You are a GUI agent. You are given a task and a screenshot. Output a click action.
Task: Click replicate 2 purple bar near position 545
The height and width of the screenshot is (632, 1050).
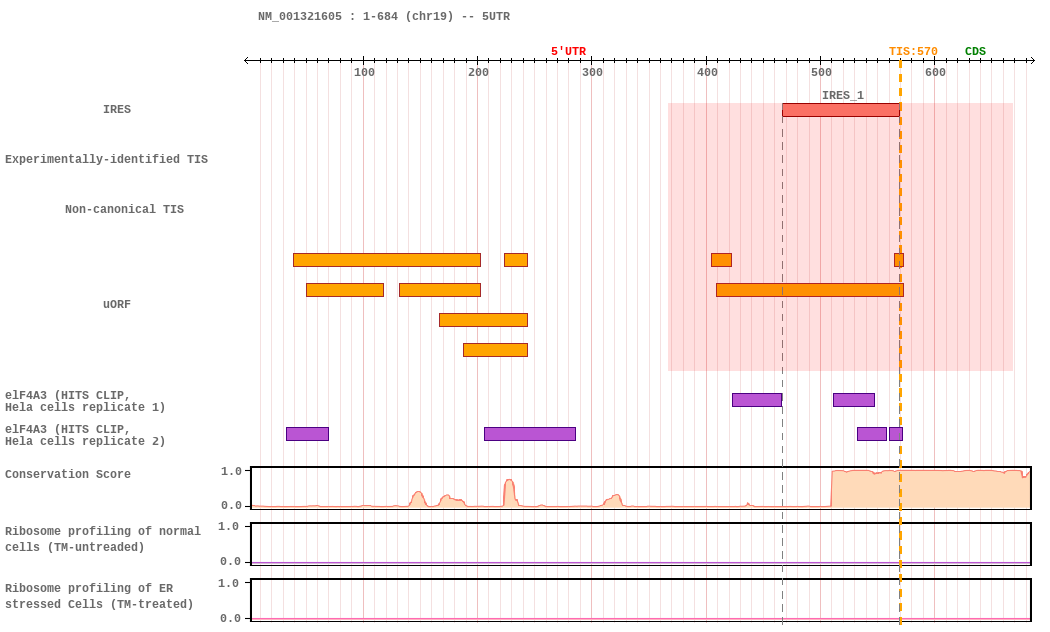(x=871, y=434)
